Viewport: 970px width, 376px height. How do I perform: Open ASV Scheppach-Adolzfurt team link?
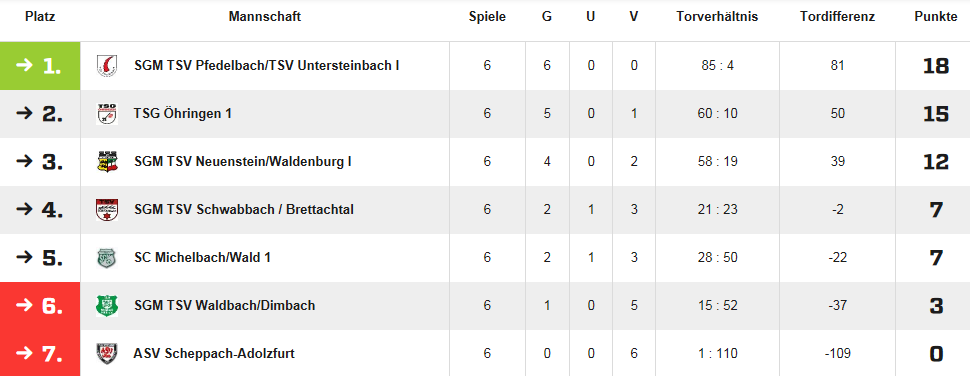pos(214,354)
